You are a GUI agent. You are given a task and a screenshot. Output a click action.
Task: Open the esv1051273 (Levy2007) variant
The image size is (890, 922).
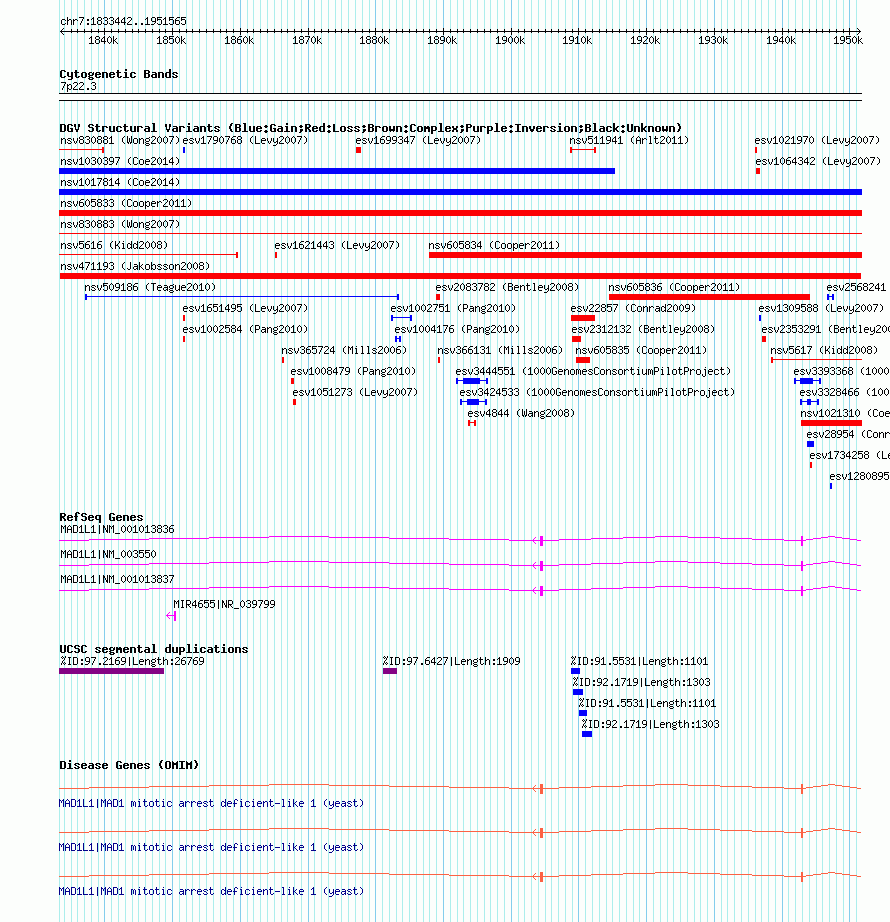tap(355, 392)
